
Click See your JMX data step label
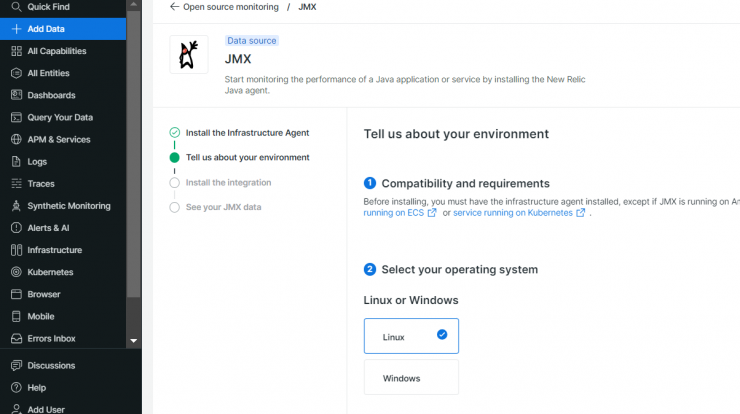[223, 207]
